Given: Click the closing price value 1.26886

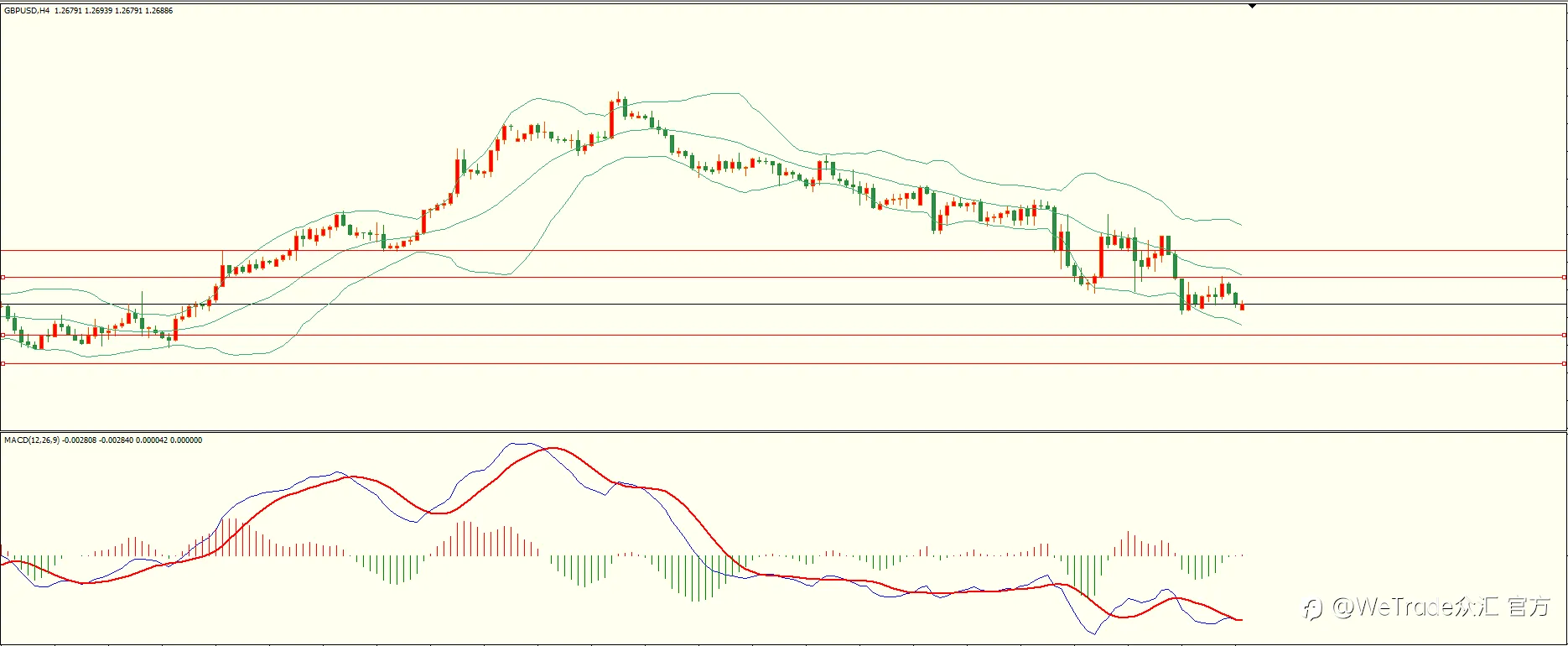Looking at the screenshot, I should pyautogui.click(x=158, y=11).
